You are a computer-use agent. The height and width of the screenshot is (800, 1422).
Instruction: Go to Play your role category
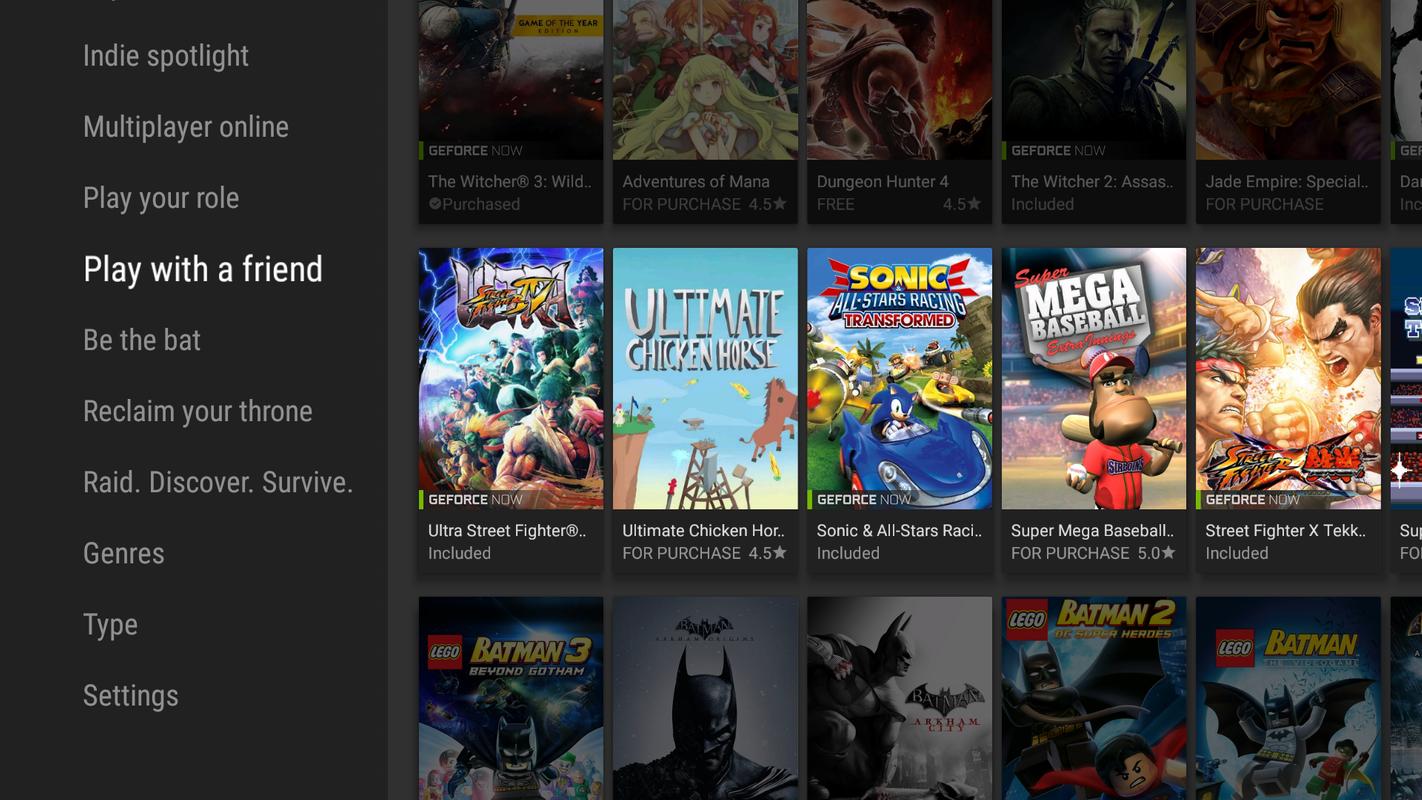tap(161, 198)
